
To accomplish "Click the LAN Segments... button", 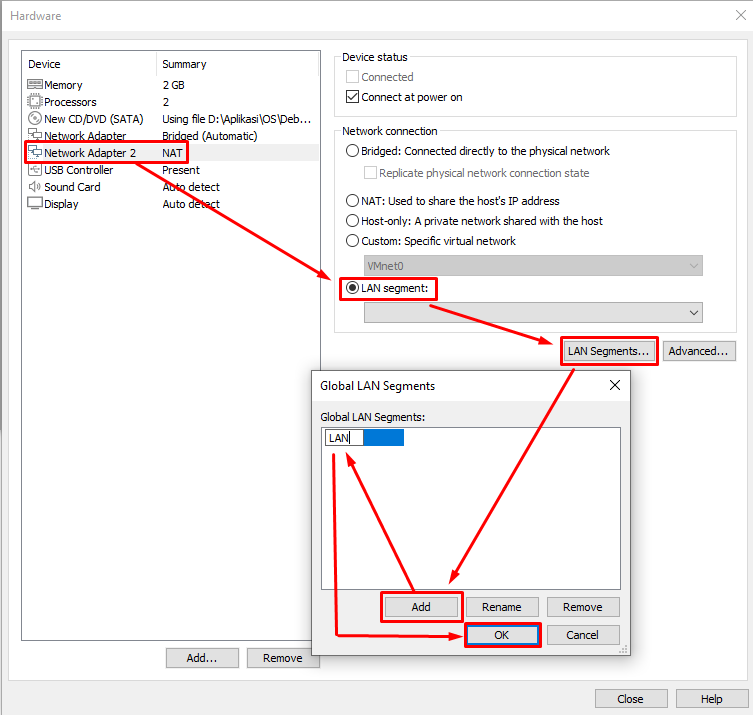I will point(608,351).
